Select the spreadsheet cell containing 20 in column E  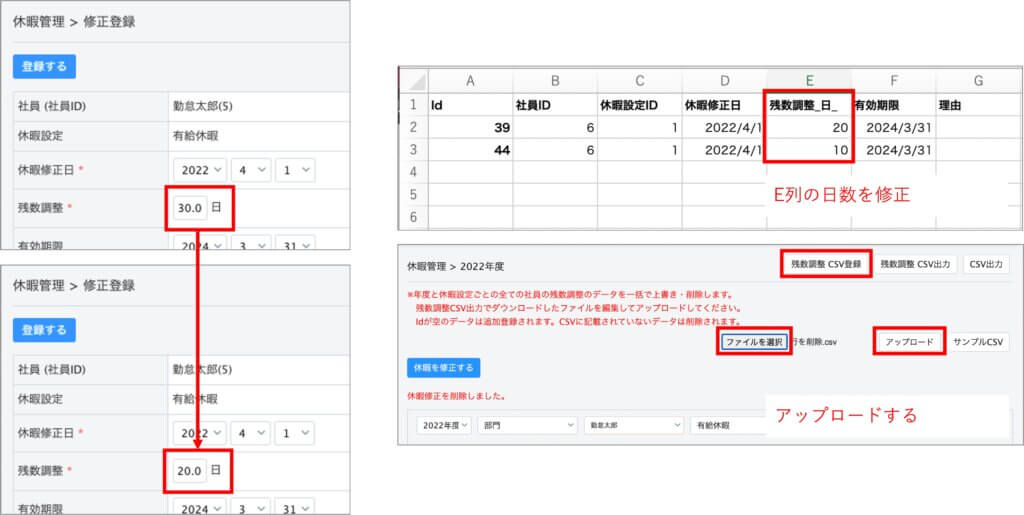click(x=809, y=127)
